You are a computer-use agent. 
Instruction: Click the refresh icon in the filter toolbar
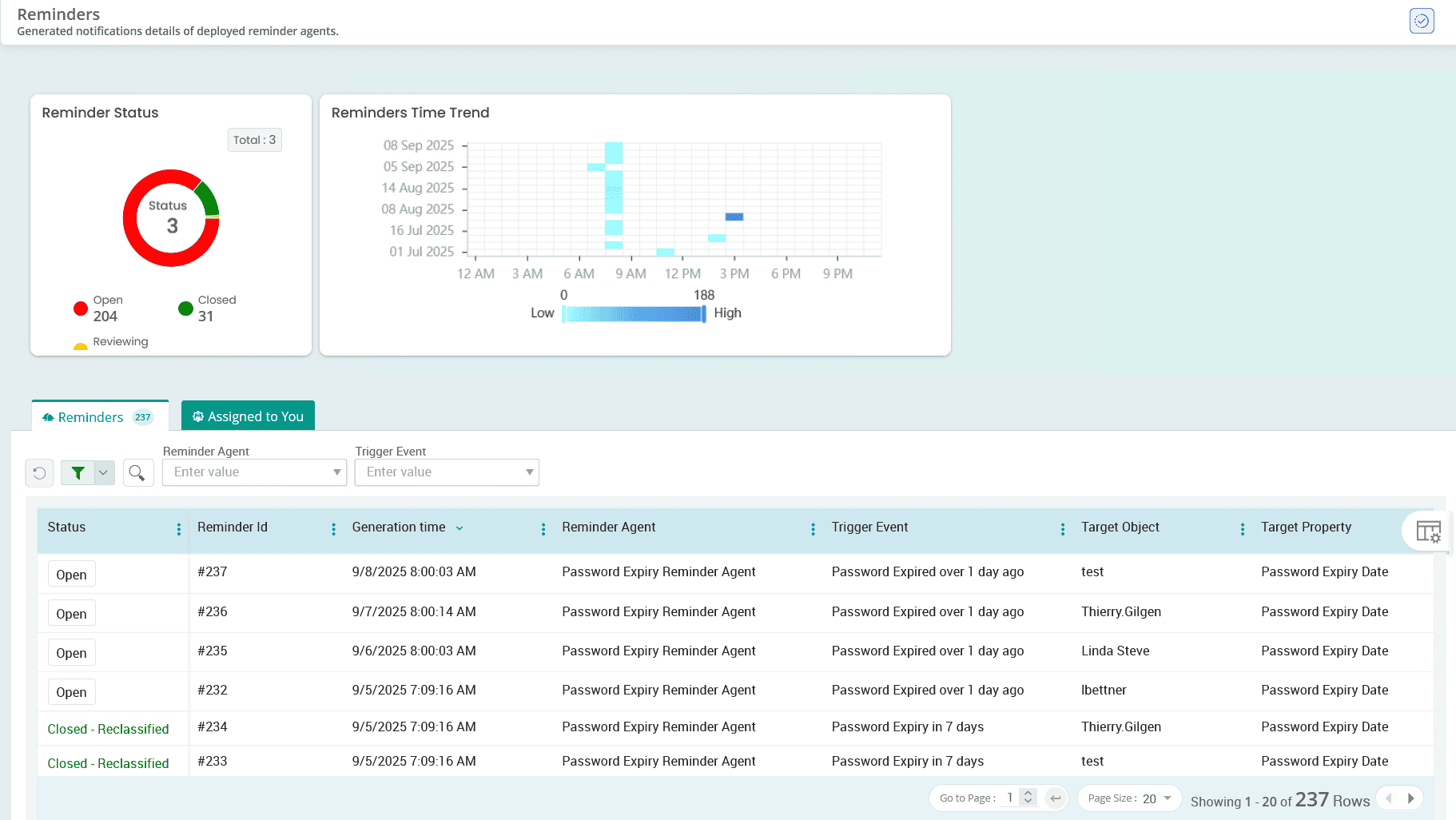tap(39, 473)
